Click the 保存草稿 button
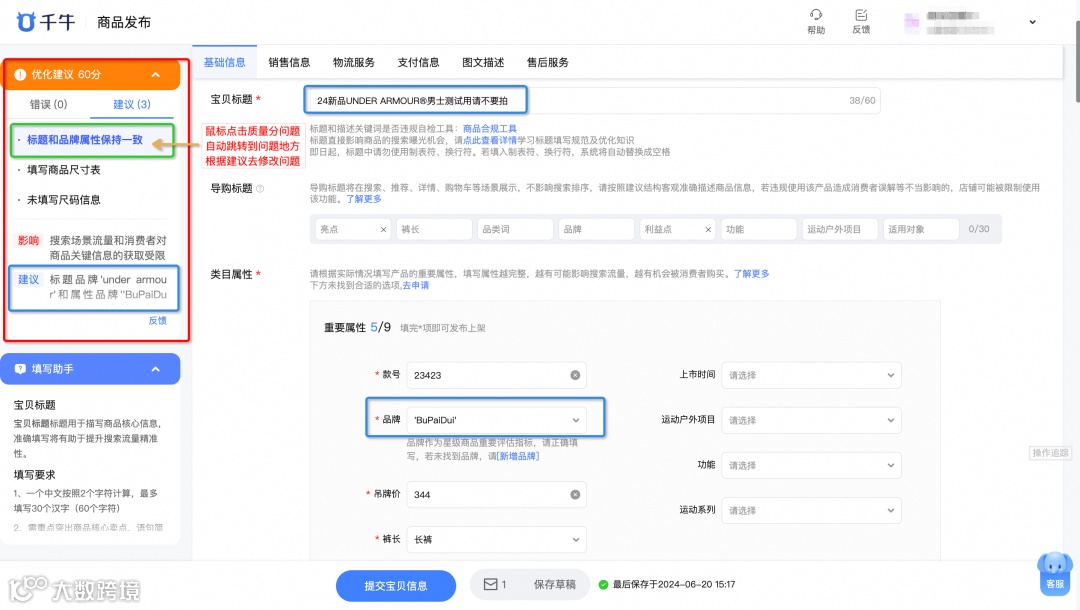The width and height of the screenshot is (1080, 610). click(554, 585)
